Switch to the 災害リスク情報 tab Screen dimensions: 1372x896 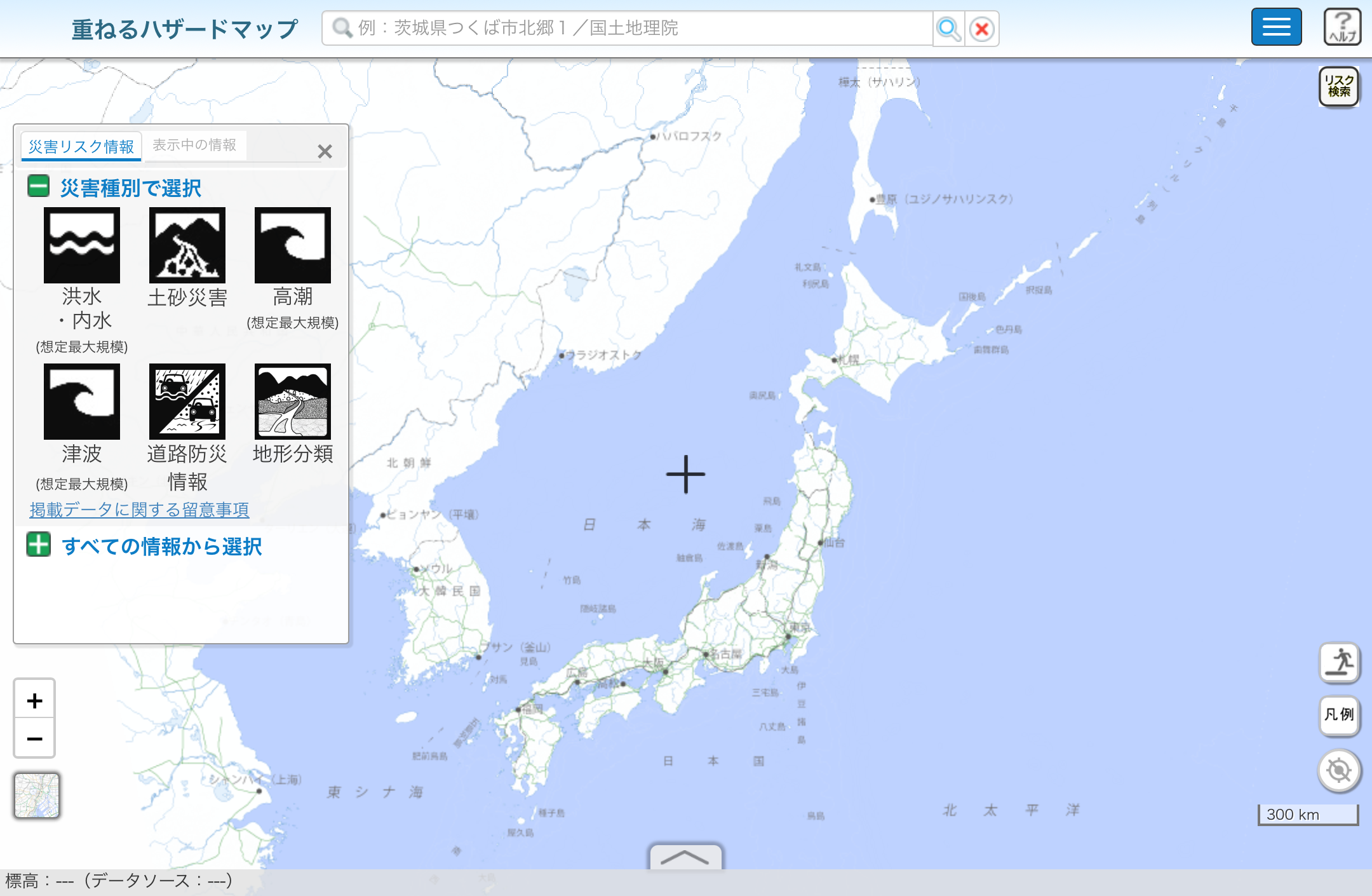pos(81,146)
